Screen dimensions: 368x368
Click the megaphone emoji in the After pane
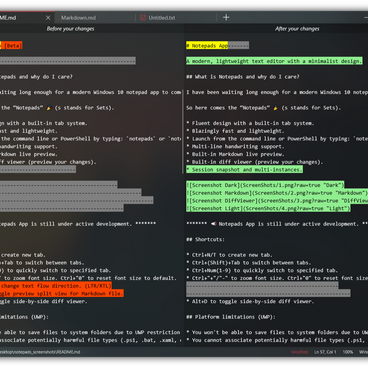(213, 224)
